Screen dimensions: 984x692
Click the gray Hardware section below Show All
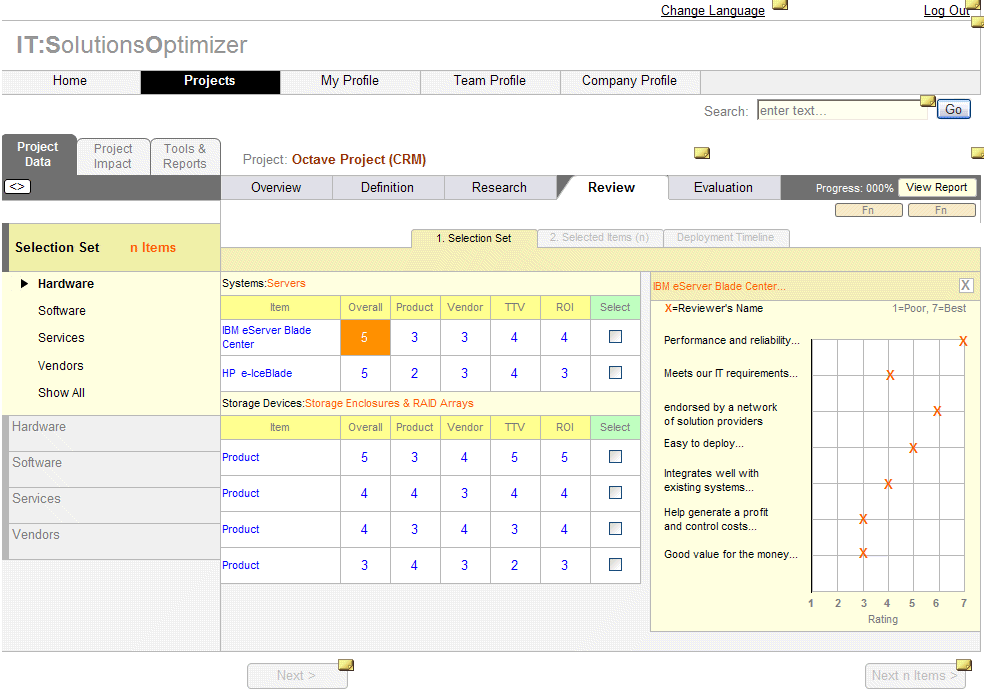pos(114,433)
